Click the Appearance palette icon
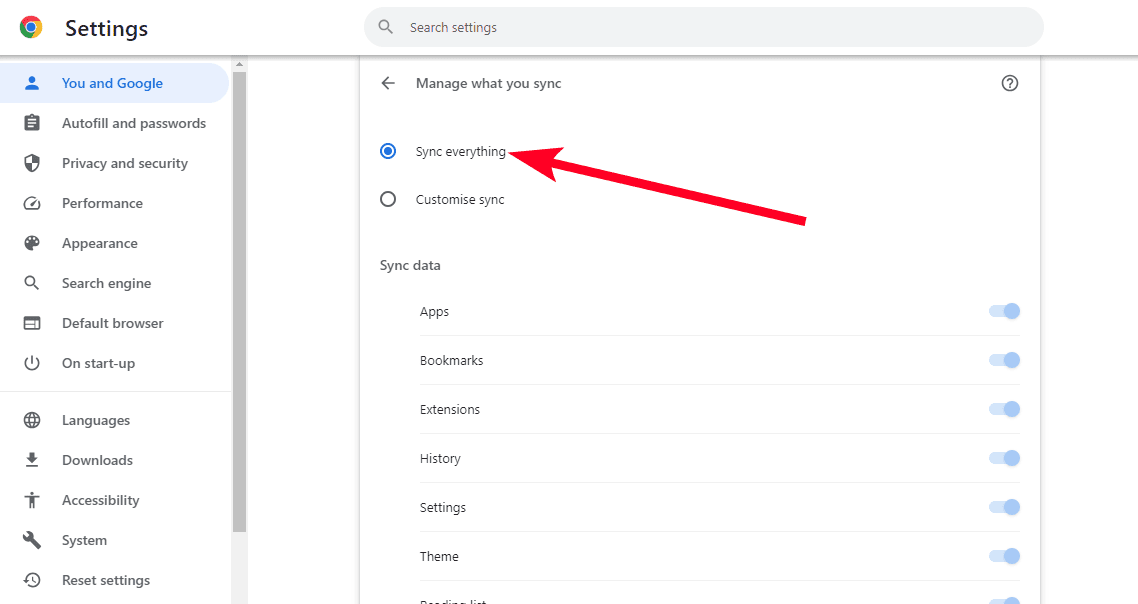This screenshot has height=604, width=1138. click(32, 243)
